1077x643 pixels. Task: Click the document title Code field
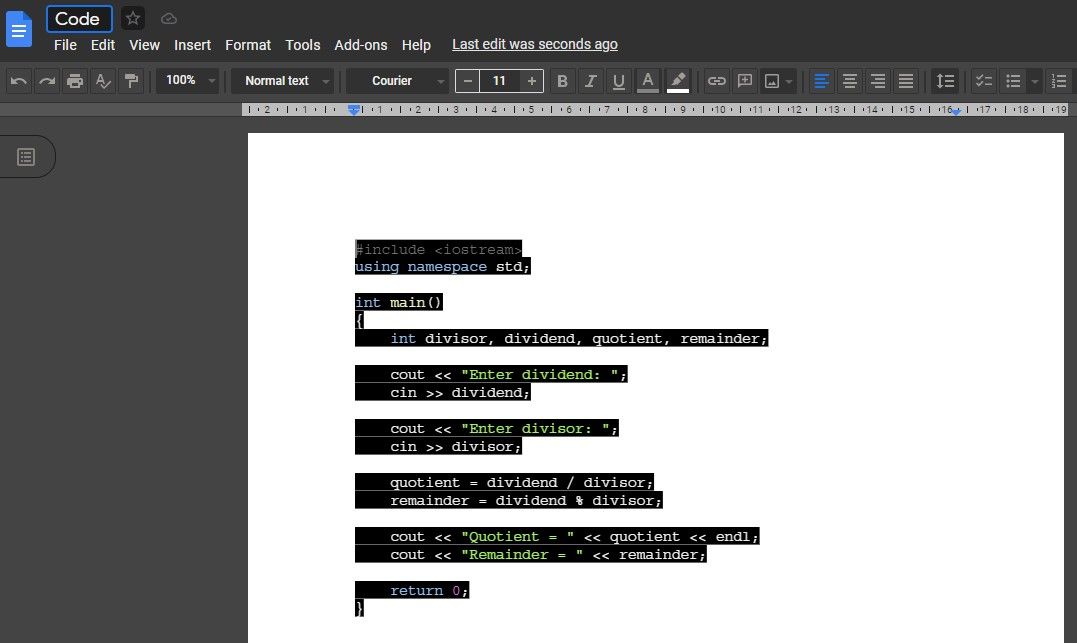79,18
